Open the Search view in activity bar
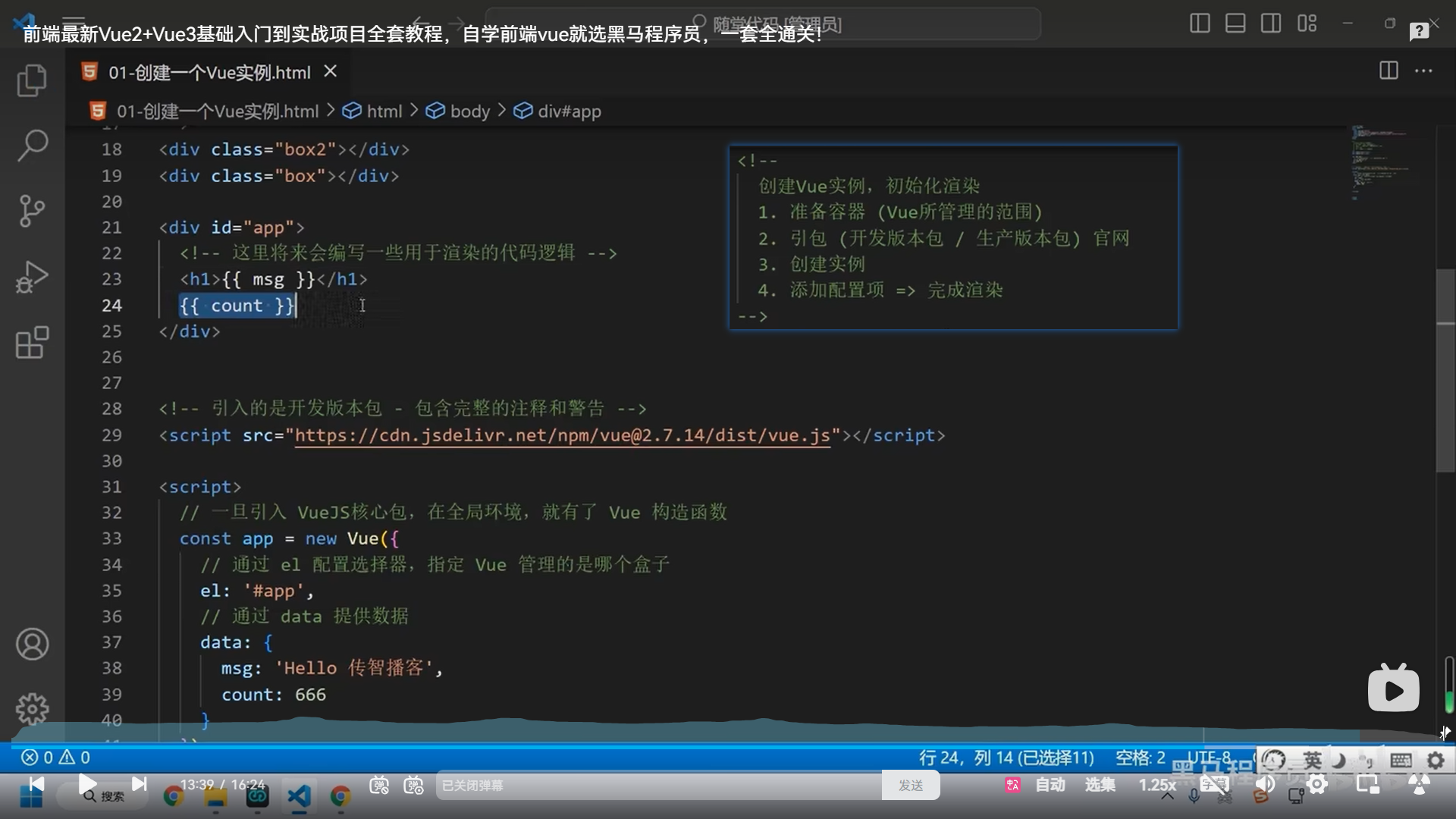The width and height of the screenshot is (1456, 819). click(x=32, y=145)
